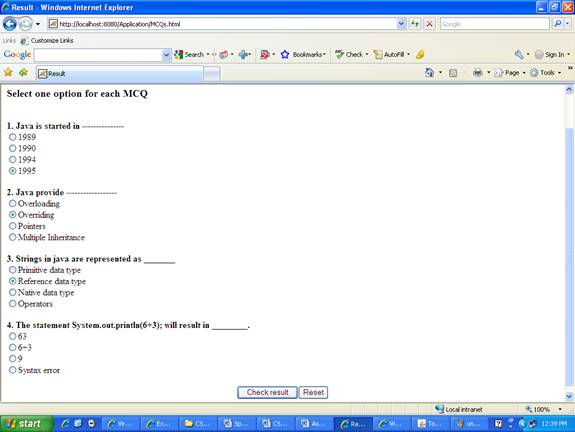
Task: Click the scrollbar up arrow
Action: [569, 89]
